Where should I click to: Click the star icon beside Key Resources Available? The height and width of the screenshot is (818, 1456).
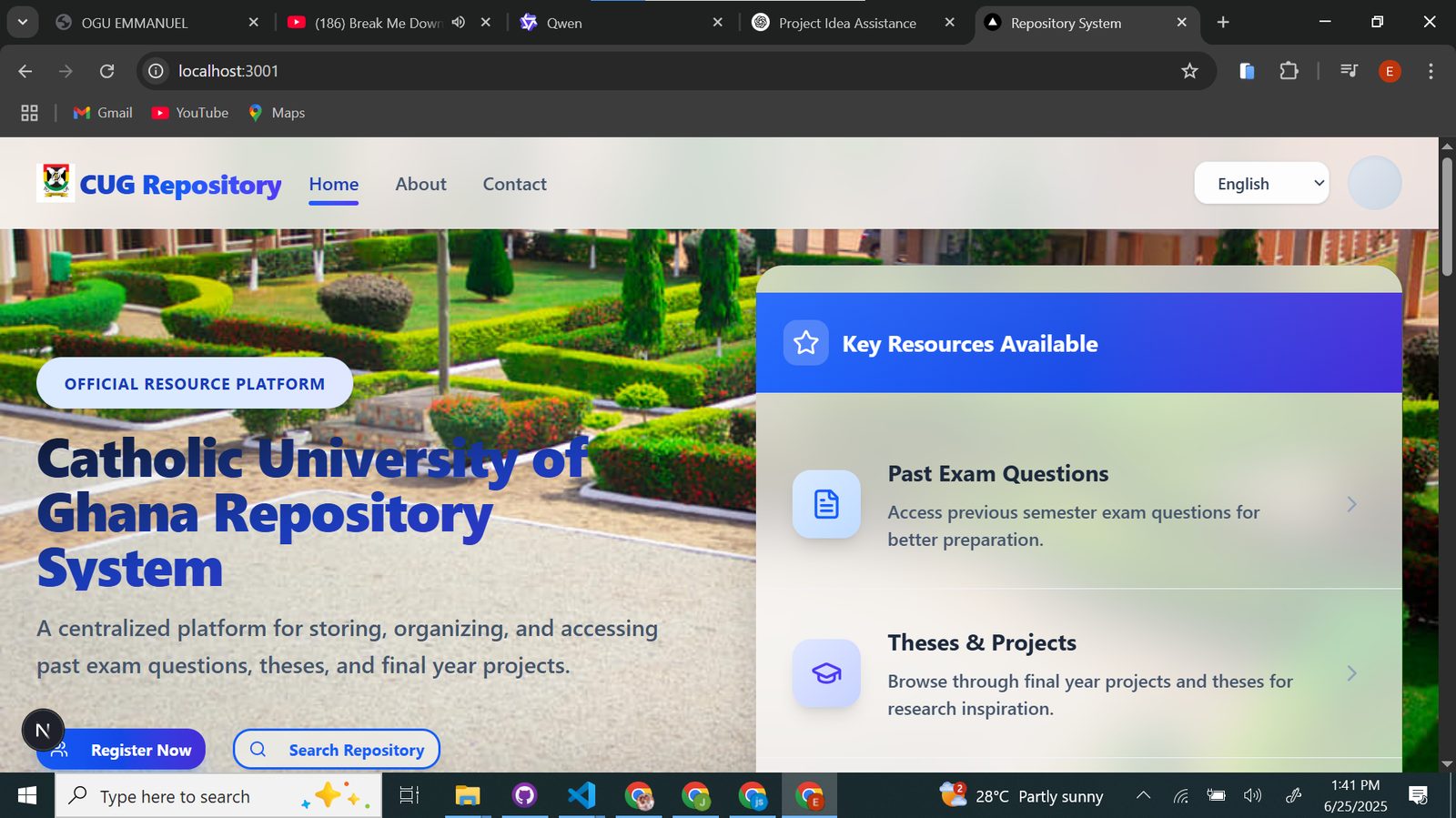click(x=805, y=343)
